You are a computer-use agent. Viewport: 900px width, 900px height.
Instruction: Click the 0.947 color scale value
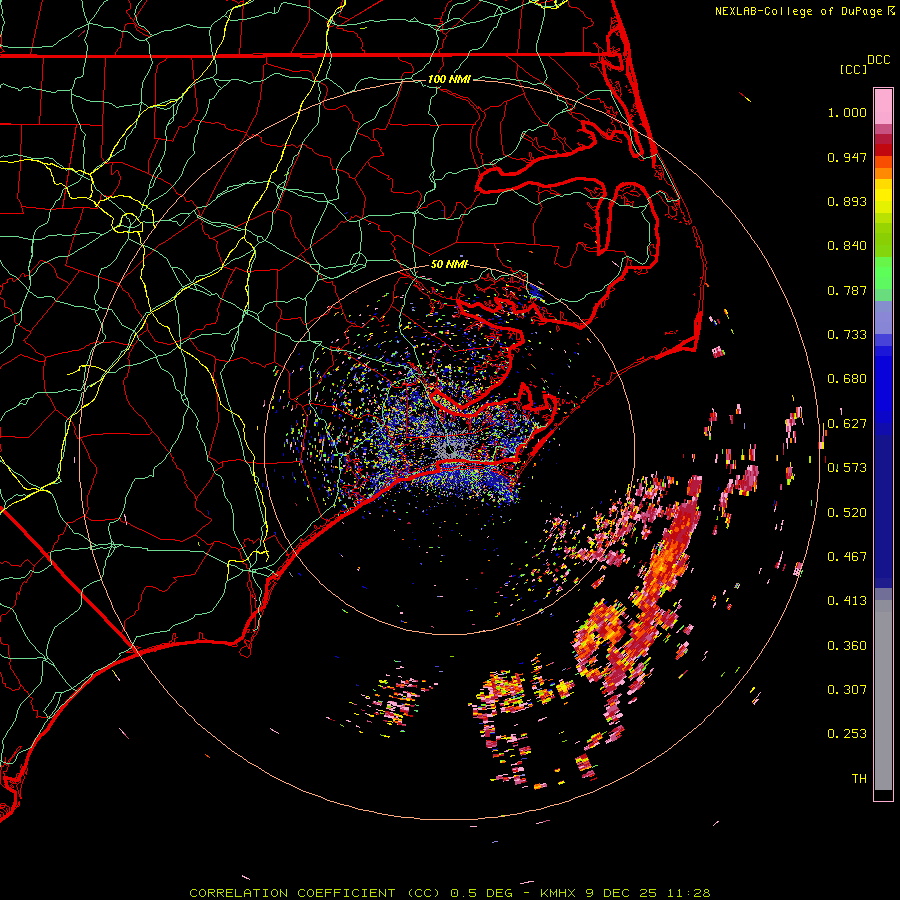click(847, 157)
